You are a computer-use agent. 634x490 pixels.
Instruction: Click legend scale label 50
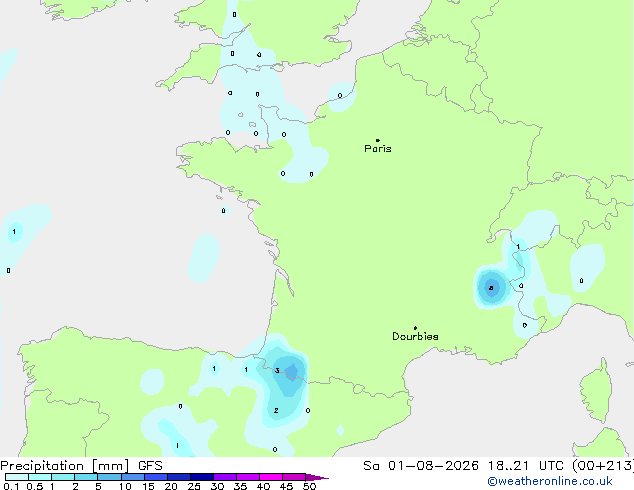(309, 486)
